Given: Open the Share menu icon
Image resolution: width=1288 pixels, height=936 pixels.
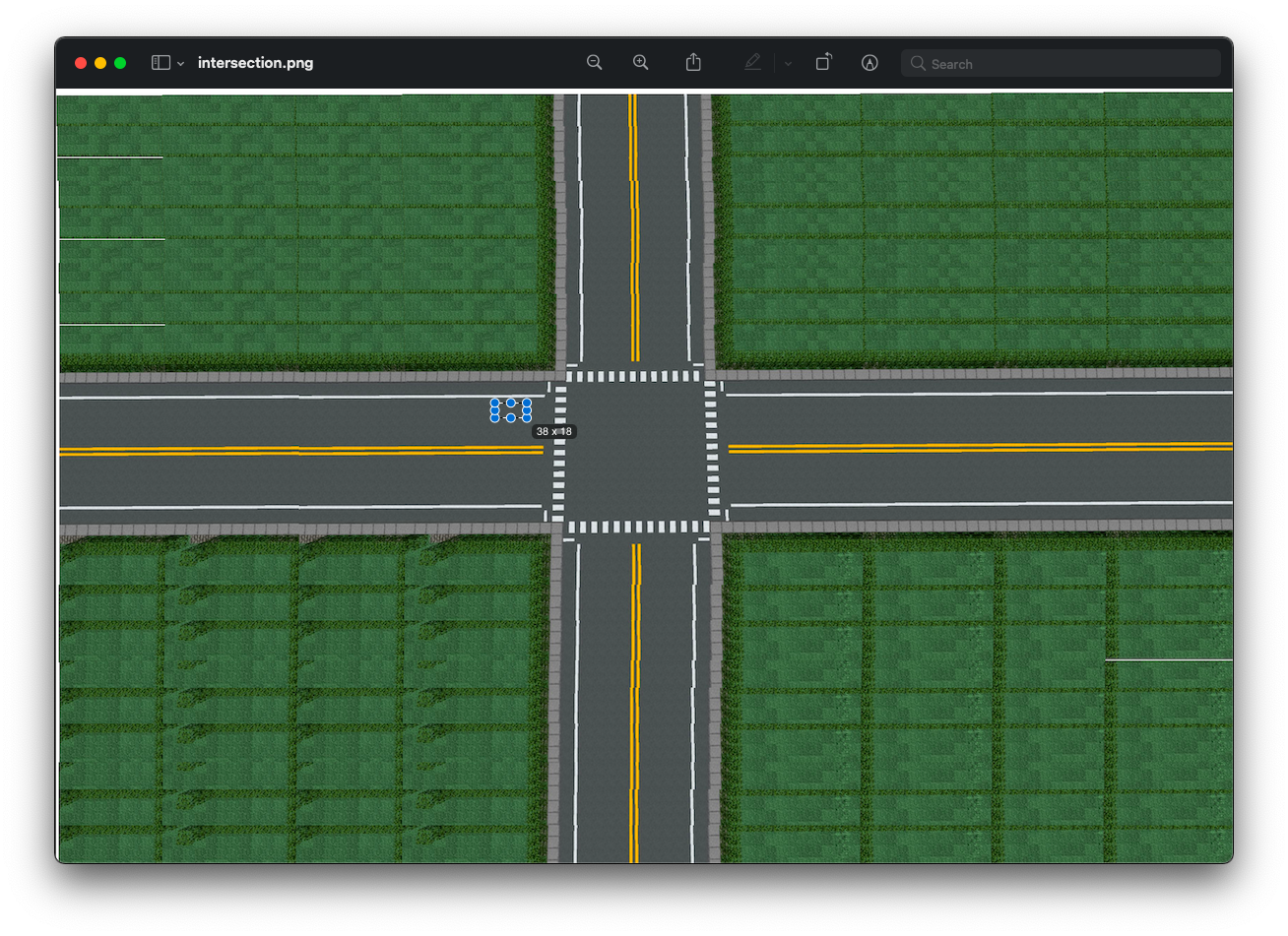Looking at the screenshot, I should 693,62.
